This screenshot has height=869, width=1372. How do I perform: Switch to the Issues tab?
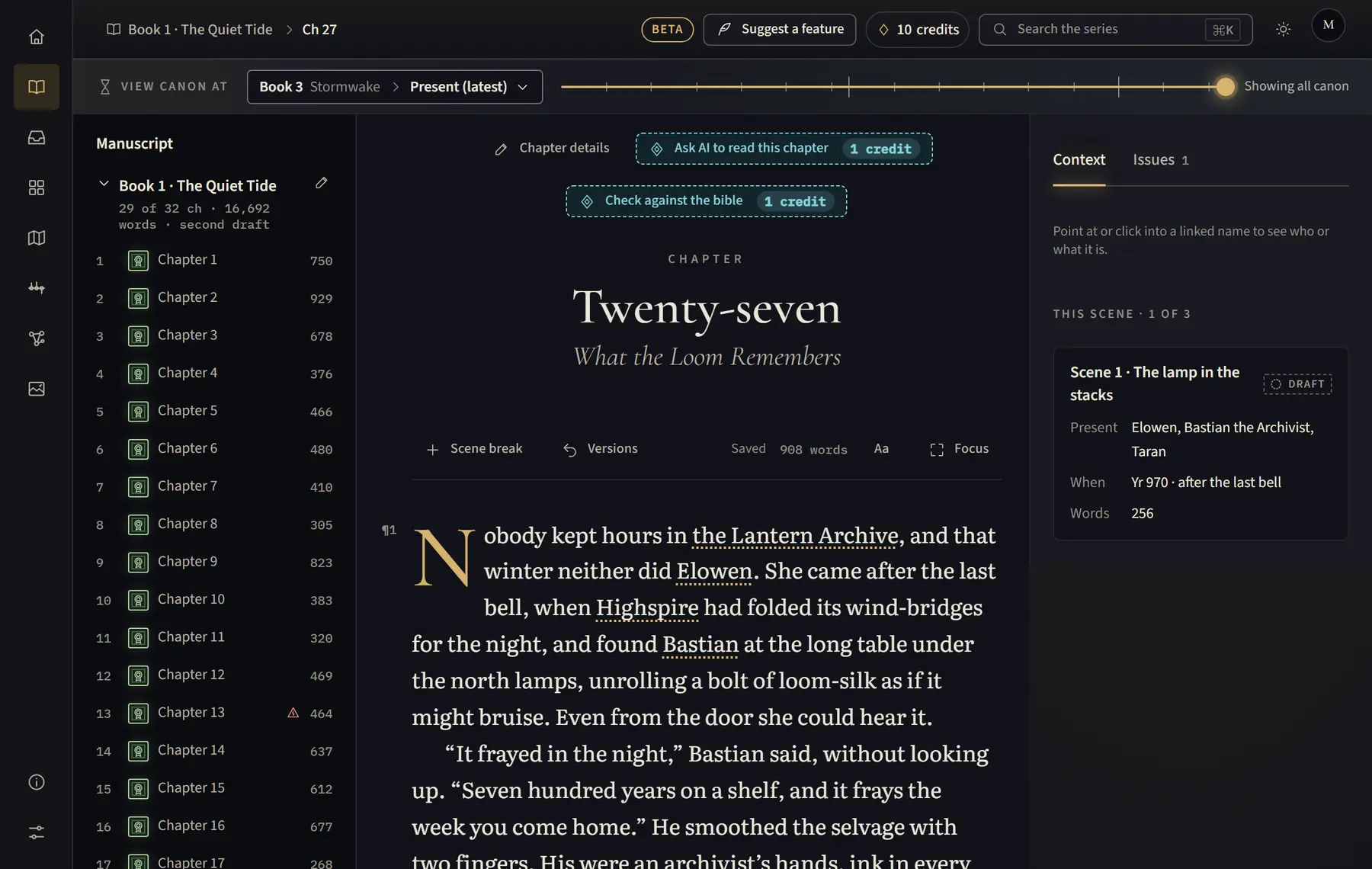1160,159
